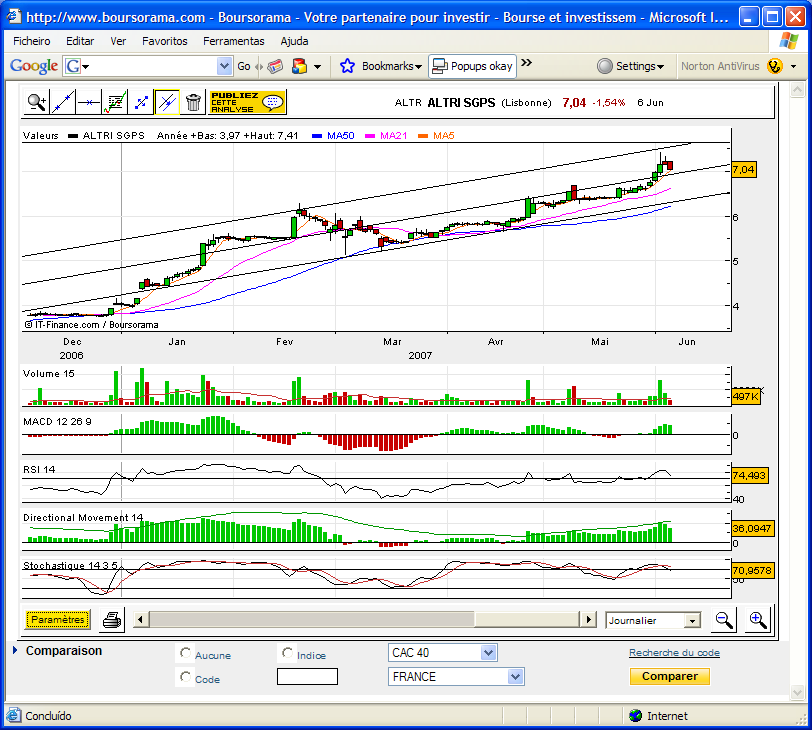Open the Ferramentas menu
This screenshot has width=812, height=730.
point(234,41)
